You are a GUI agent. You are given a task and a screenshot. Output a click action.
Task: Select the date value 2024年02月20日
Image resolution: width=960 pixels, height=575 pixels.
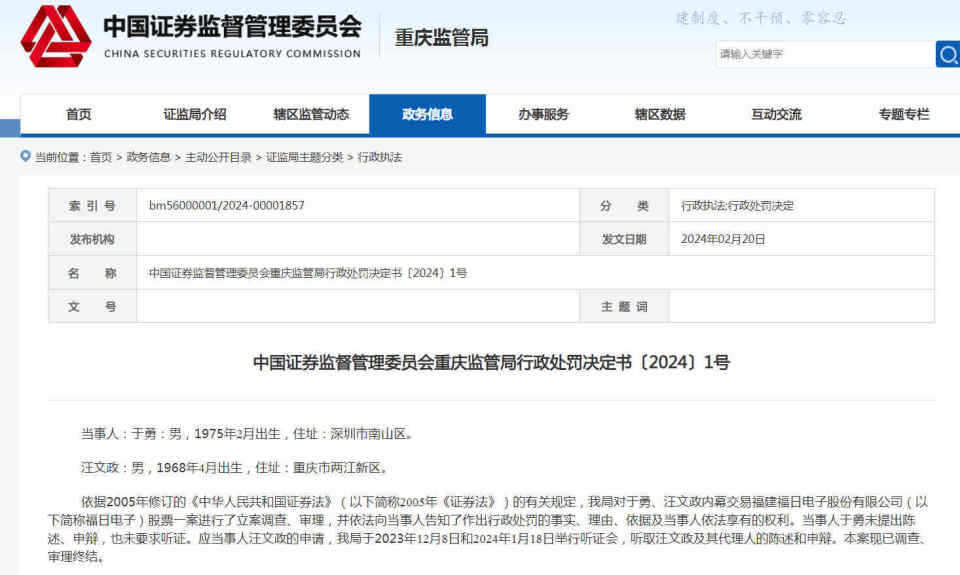click(723, 239)
